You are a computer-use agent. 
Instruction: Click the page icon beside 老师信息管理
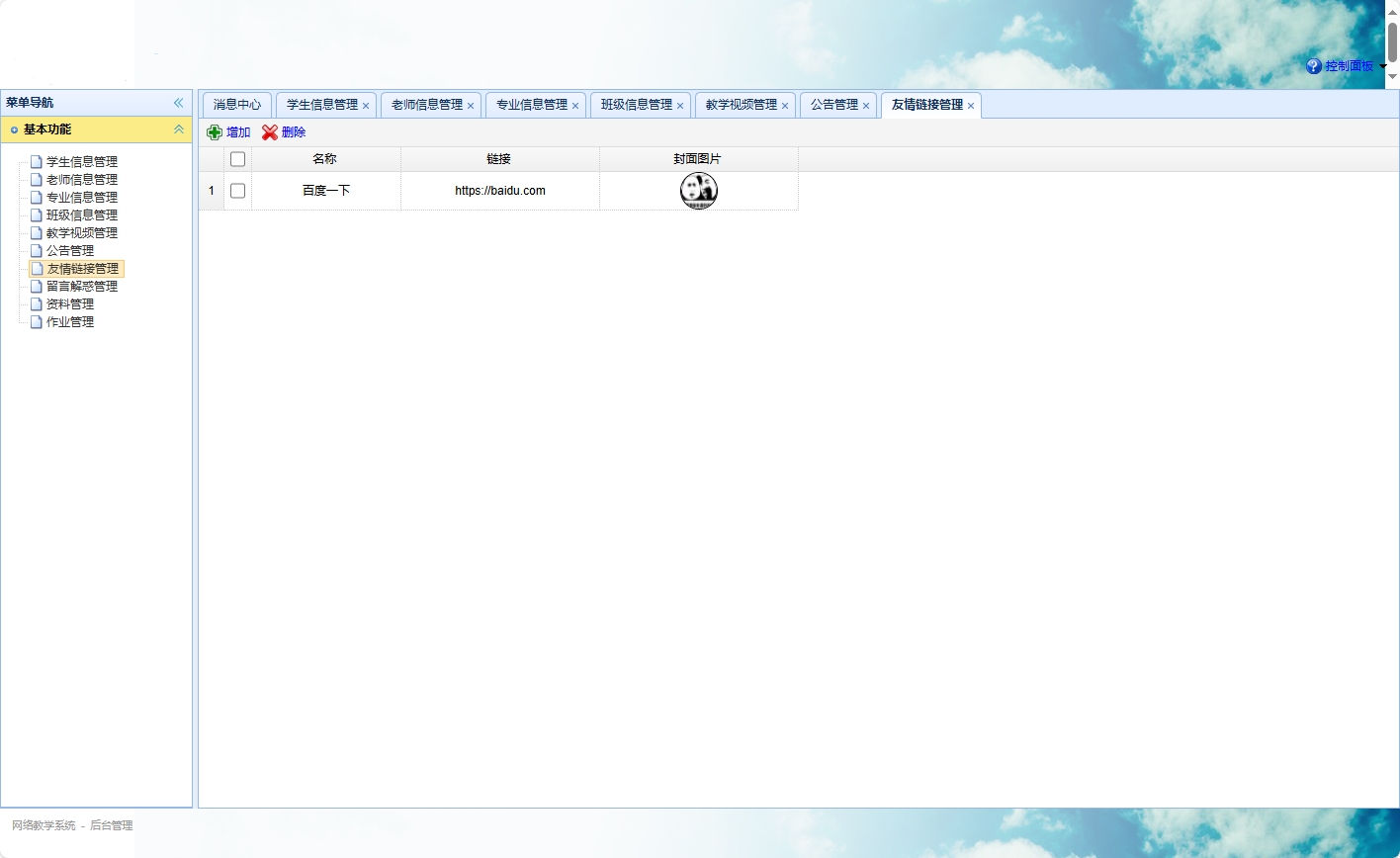point(37,180)
